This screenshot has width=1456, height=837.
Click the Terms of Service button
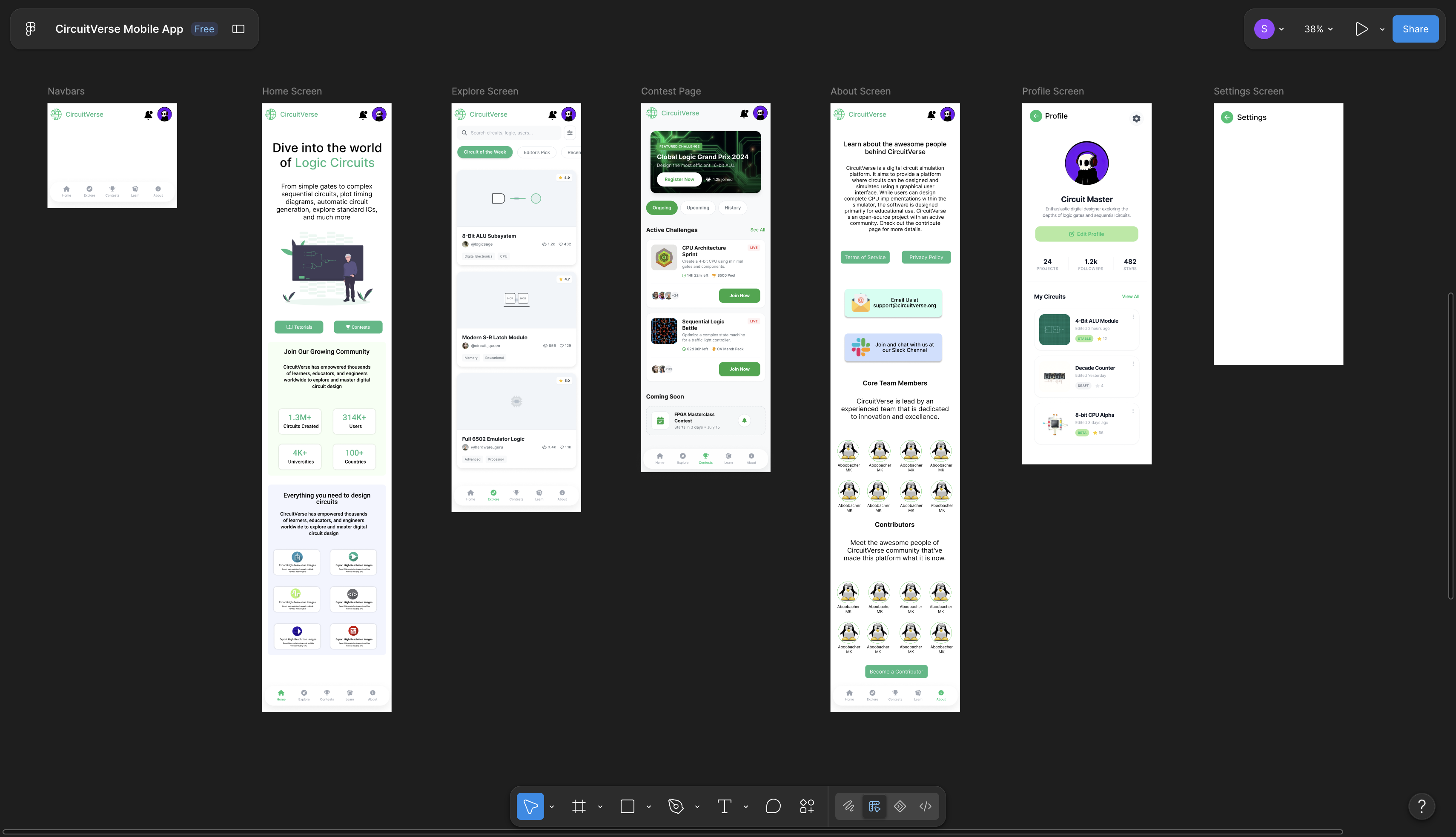click(x=865, y=257)
